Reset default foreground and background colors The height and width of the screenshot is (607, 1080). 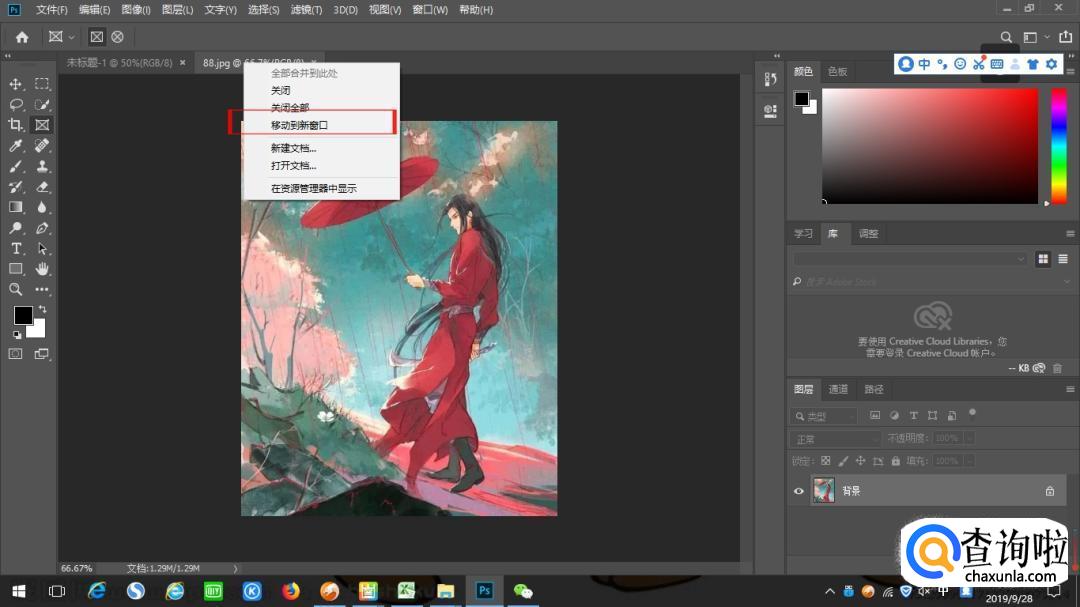[17, 335]
